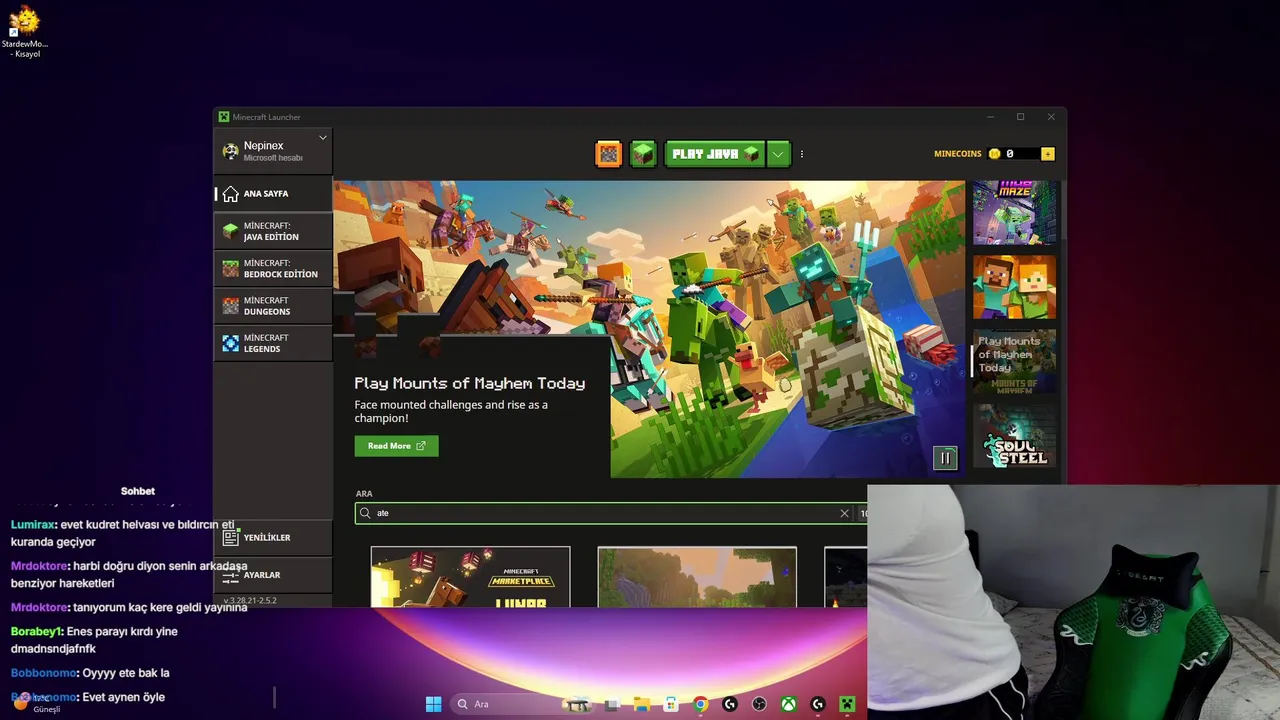Click the launcher version number text

[250, 600]
